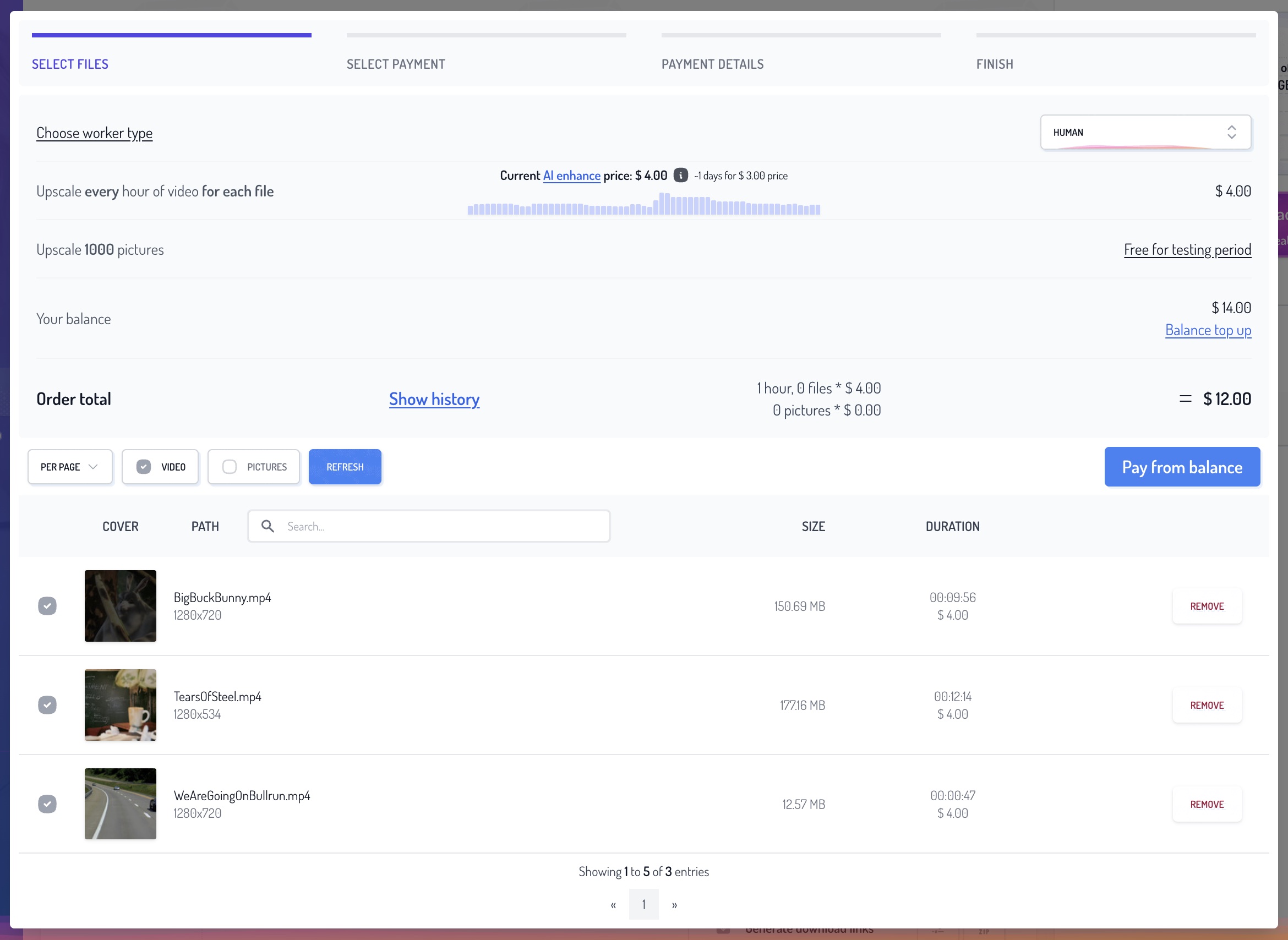Click the search magnifier icon
The image size is (1288, 940).
(268, 526)
